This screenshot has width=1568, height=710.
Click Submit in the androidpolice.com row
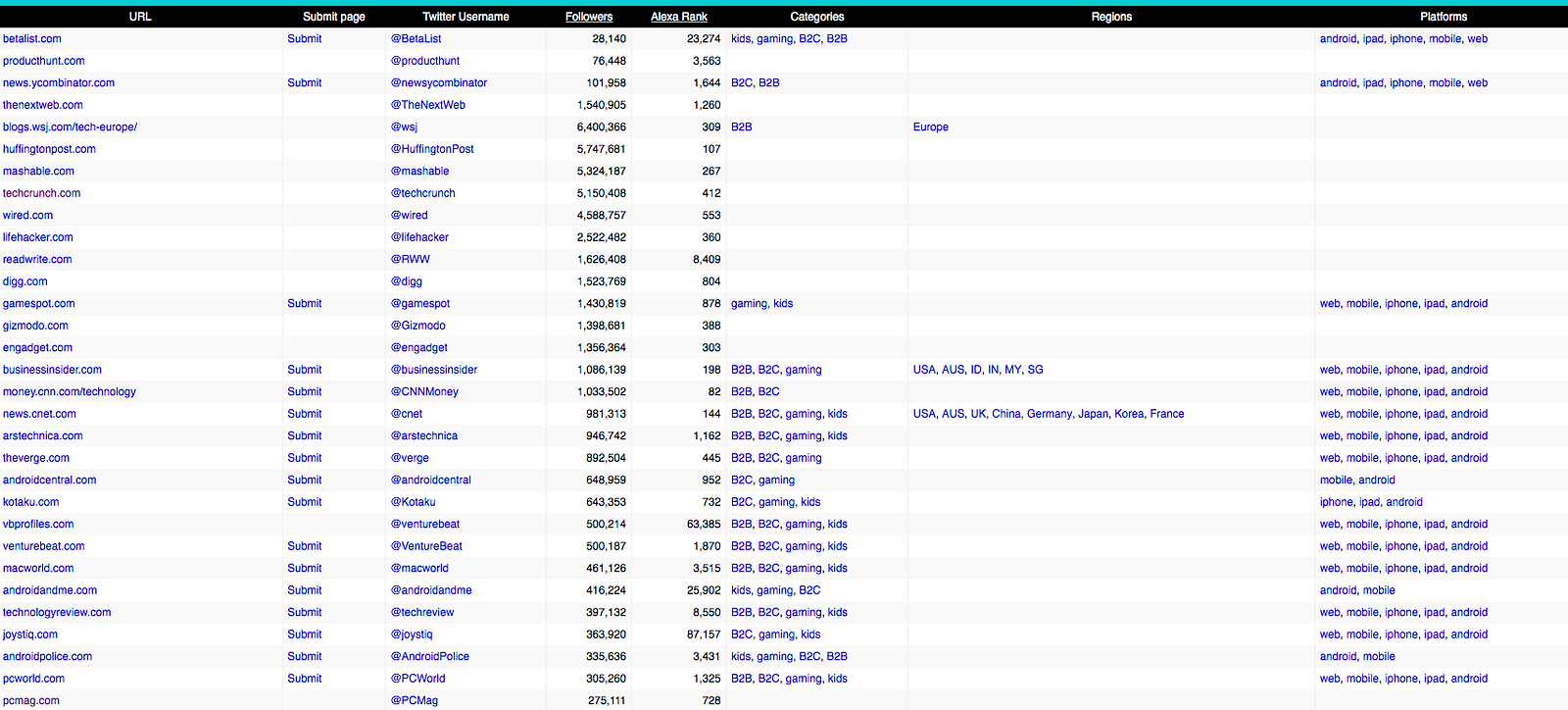tap(305, 657)
